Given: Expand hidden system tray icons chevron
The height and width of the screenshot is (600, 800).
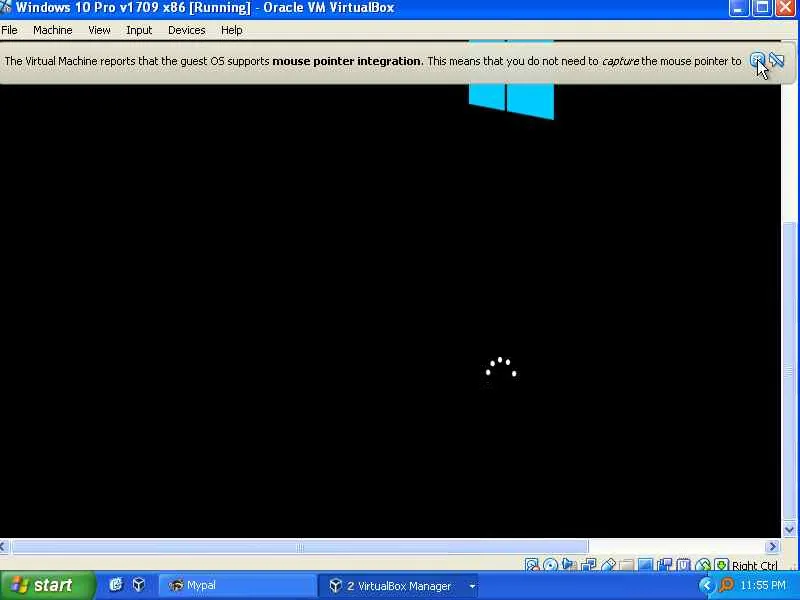Looking at the screenshot, I should coord(707,585).
